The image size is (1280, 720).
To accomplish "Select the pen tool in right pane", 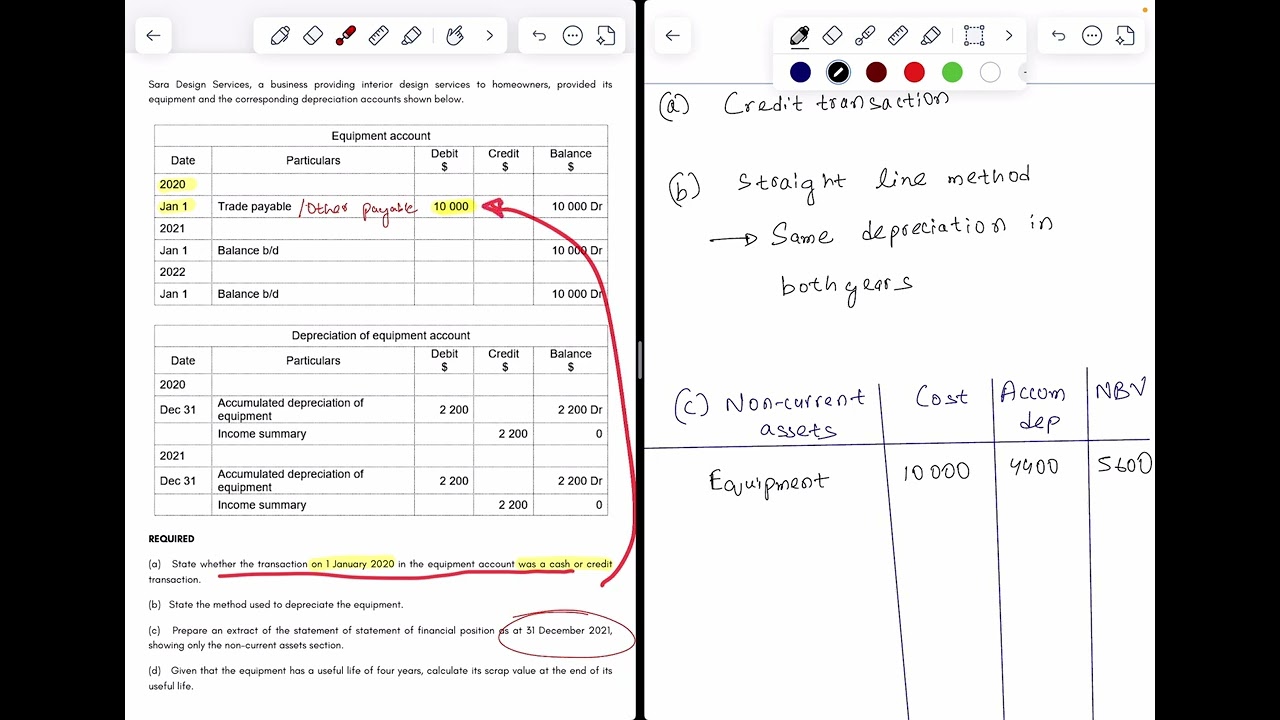I will [799, 35].
